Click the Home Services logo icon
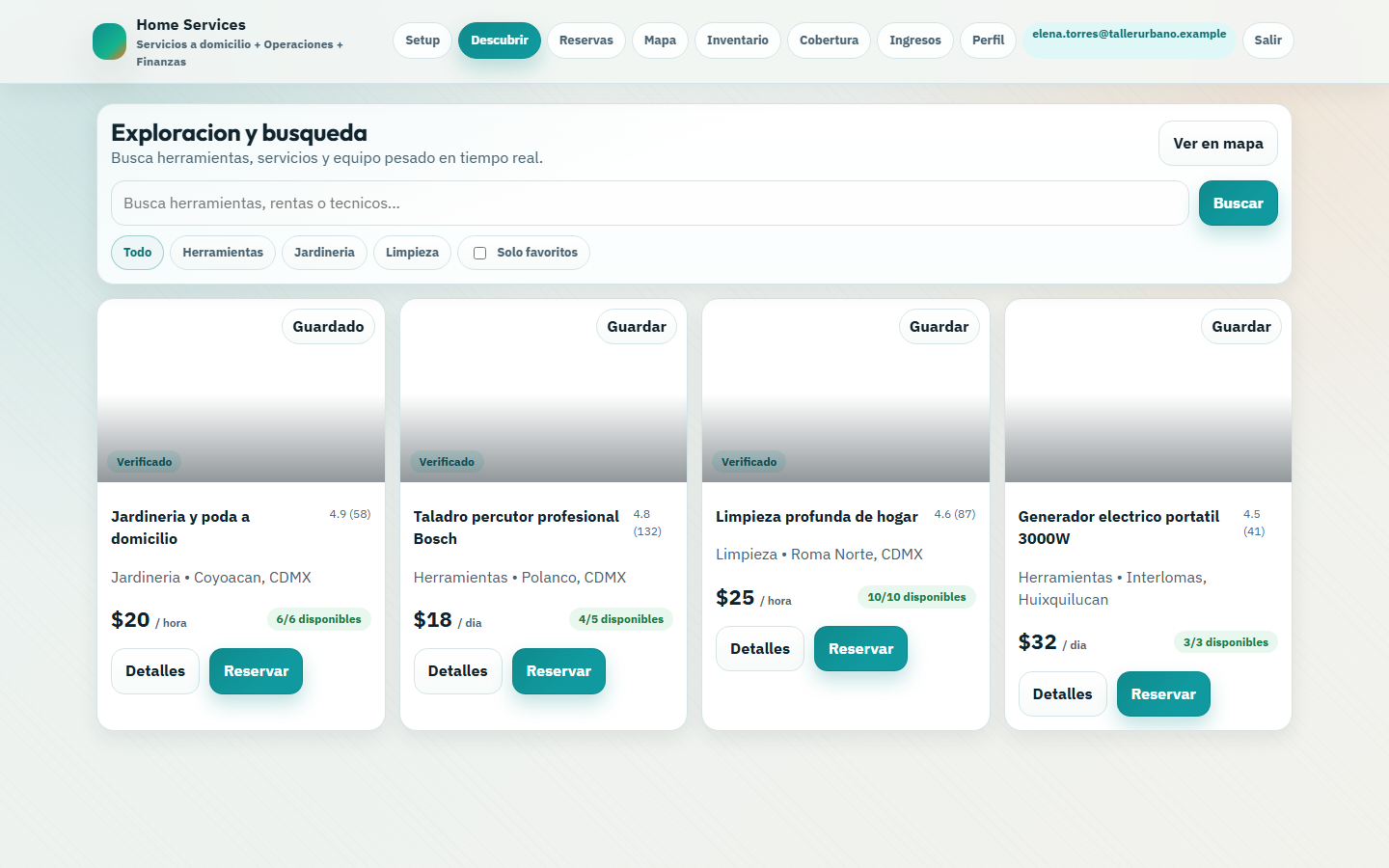The width and height of the screenshot is (1389, 868). [109, 41]
